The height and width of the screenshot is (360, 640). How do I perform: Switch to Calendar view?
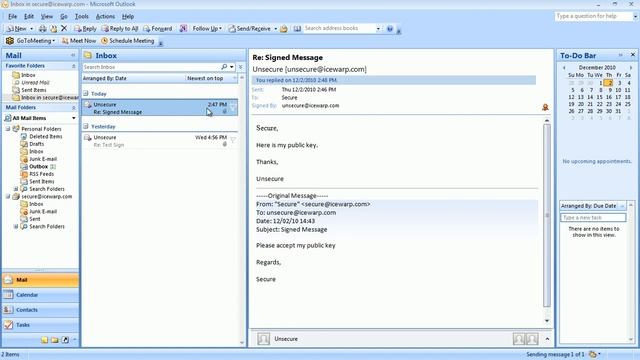click(40, 295)
